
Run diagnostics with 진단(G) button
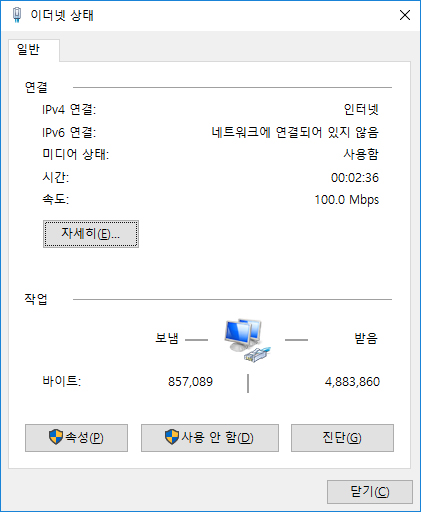[x=342, y=438]
